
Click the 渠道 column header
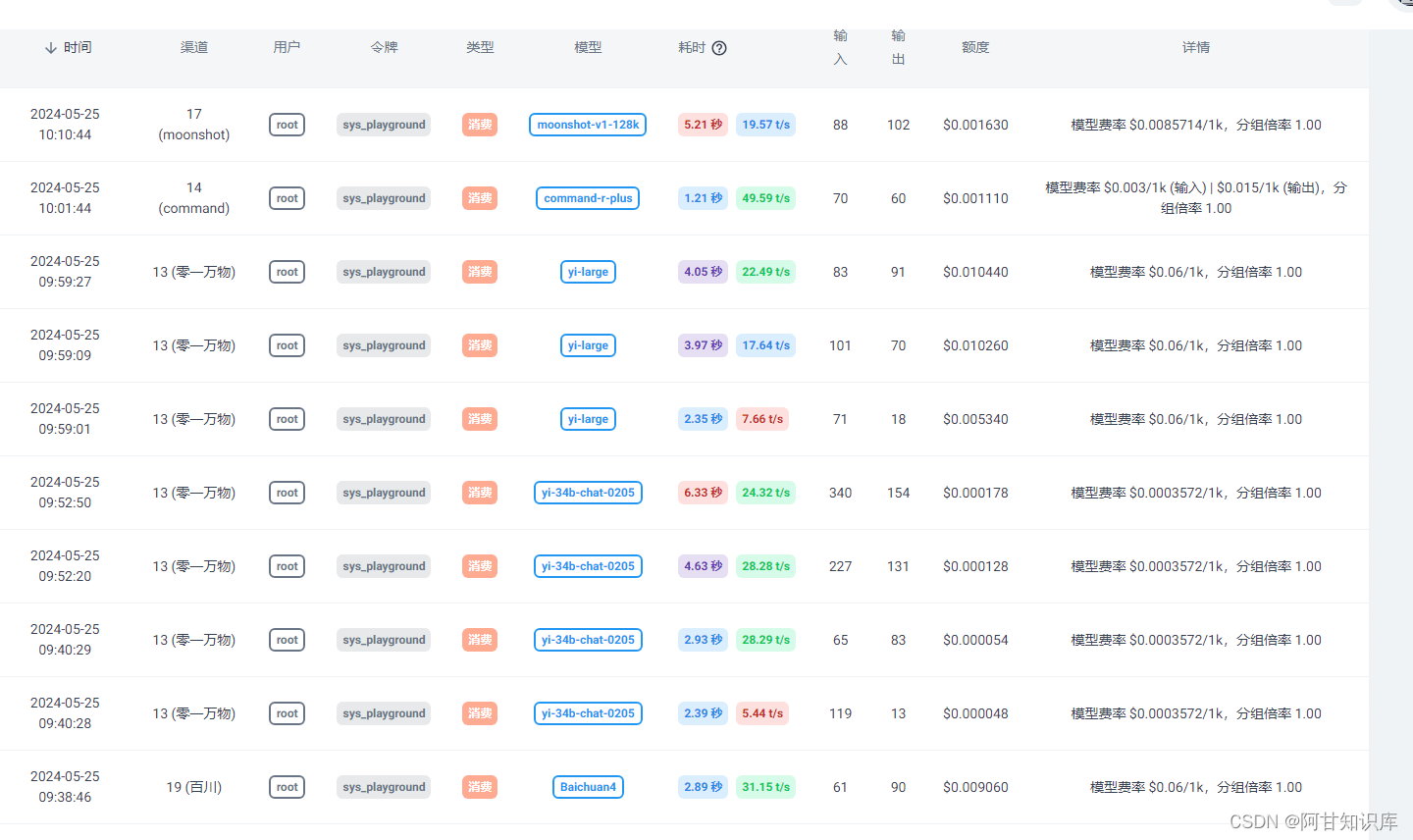pyautogui.click(x=194, y=47)
